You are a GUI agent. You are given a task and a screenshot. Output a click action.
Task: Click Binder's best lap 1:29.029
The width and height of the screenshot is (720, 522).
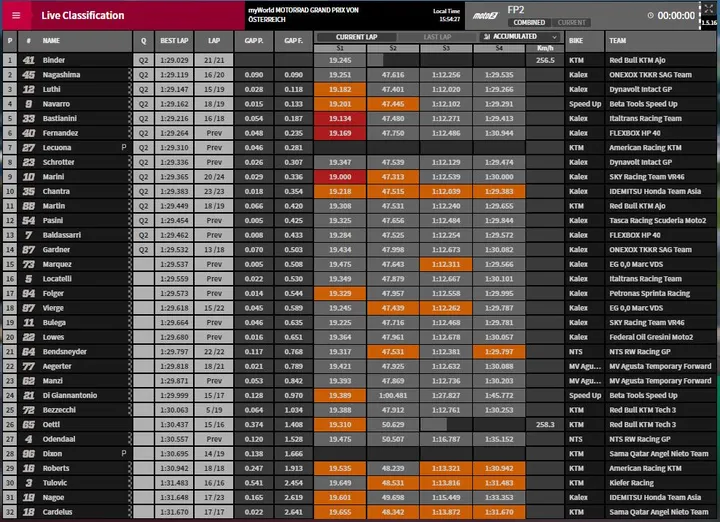[174, 60]
